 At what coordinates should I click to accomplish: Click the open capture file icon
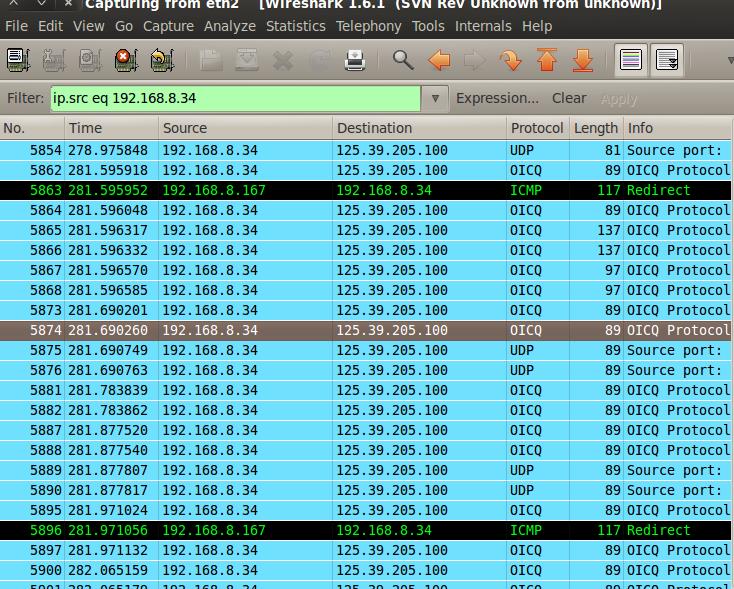tap(211, 60)
